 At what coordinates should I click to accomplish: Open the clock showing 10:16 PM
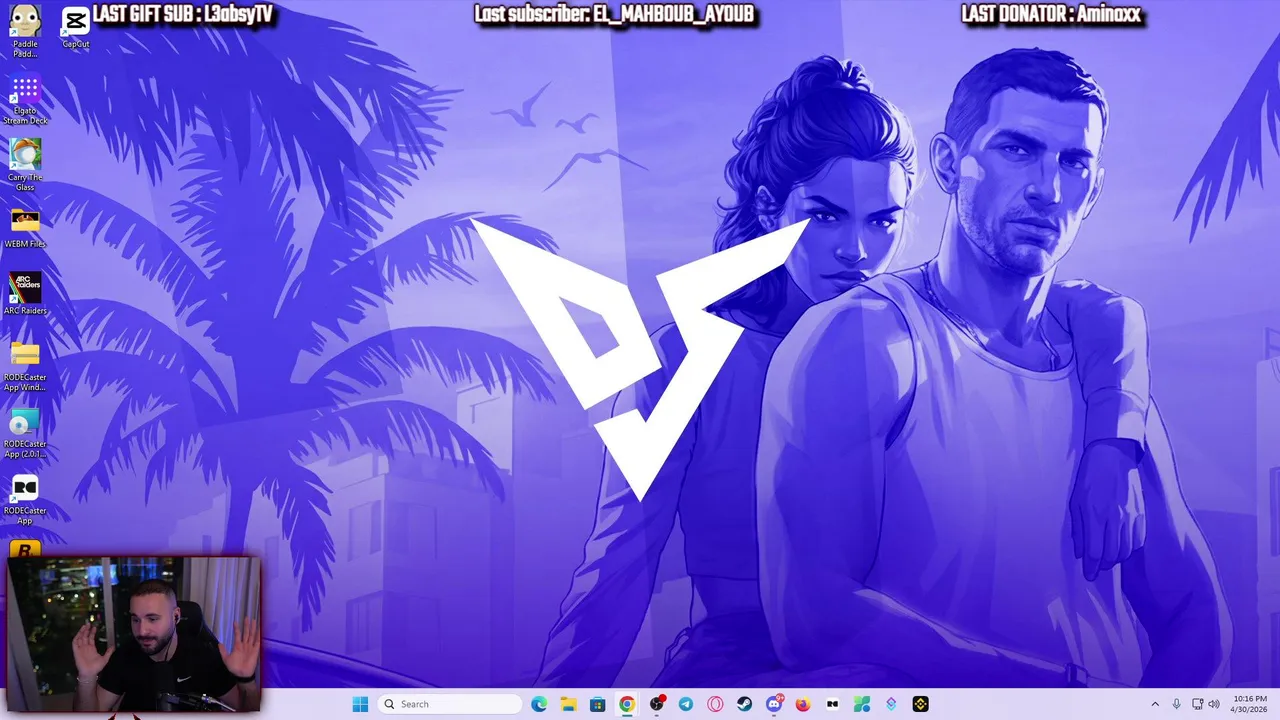click(1249, 704)
